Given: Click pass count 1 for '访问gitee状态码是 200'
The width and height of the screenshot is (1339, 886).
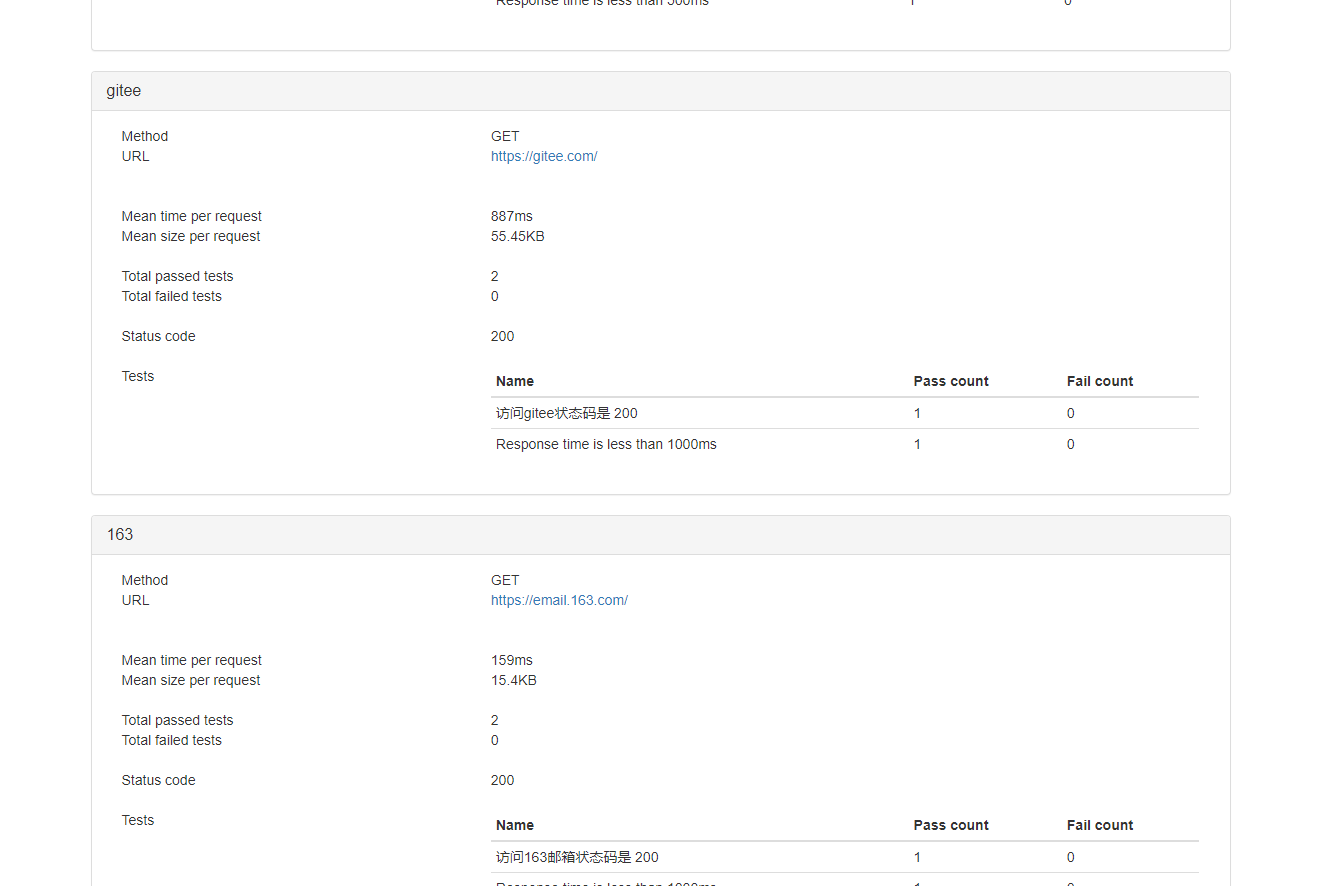Looking at the screenshot, I should point(918,413).
